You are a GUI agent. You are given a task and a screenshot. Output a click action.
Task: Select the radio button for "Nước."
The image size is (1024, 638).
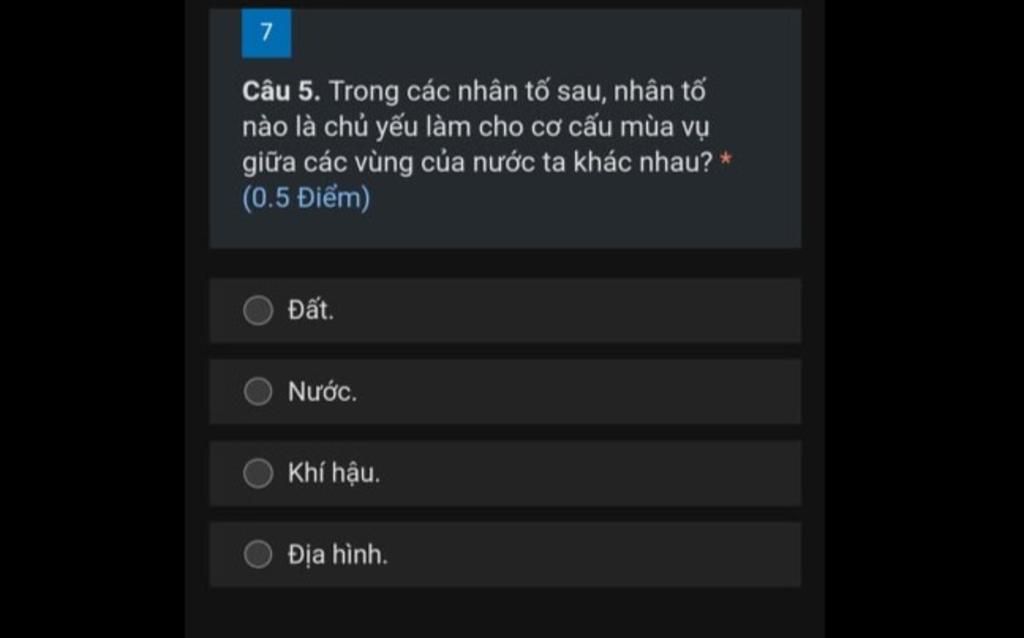(x=258, y=392)
